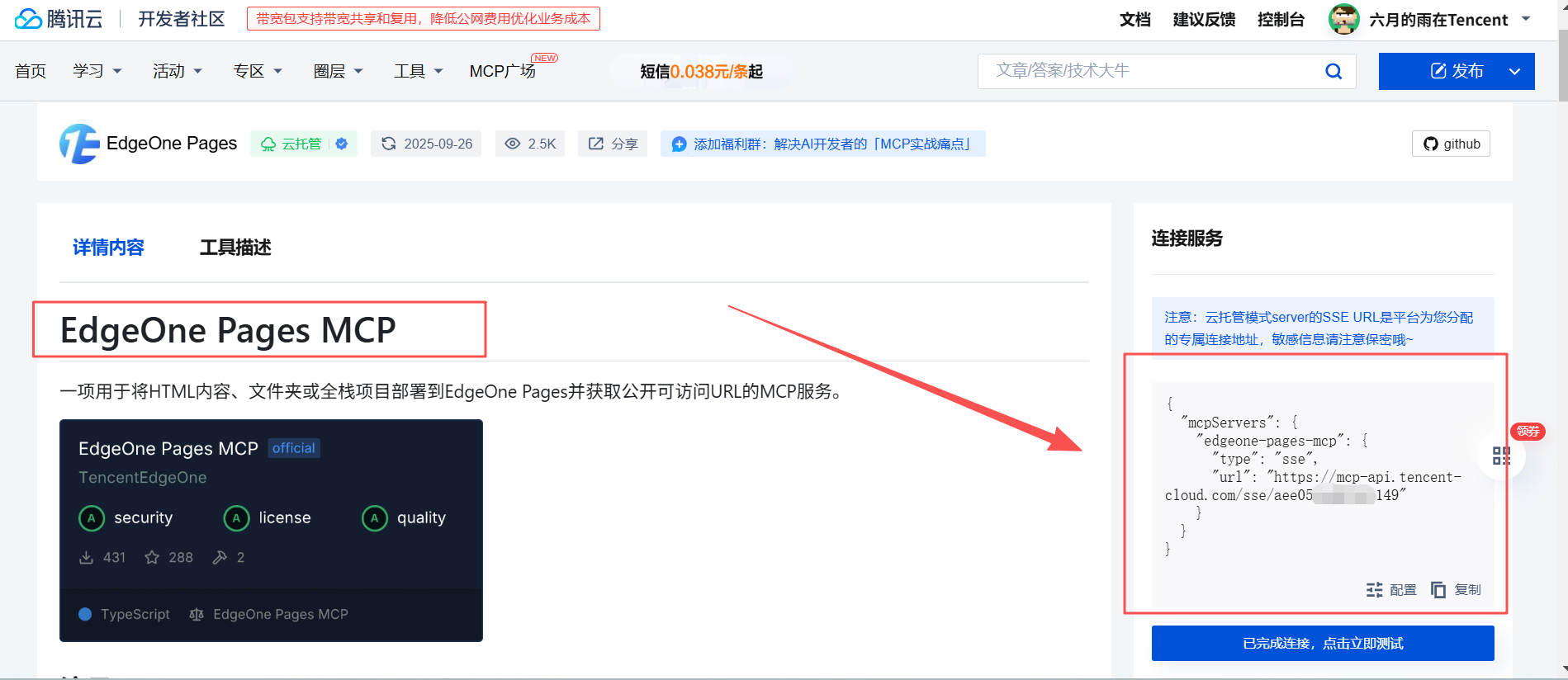1568x680 pixels.
Task: Click the mcpServers JSON config text
Action: (1314, 477)
